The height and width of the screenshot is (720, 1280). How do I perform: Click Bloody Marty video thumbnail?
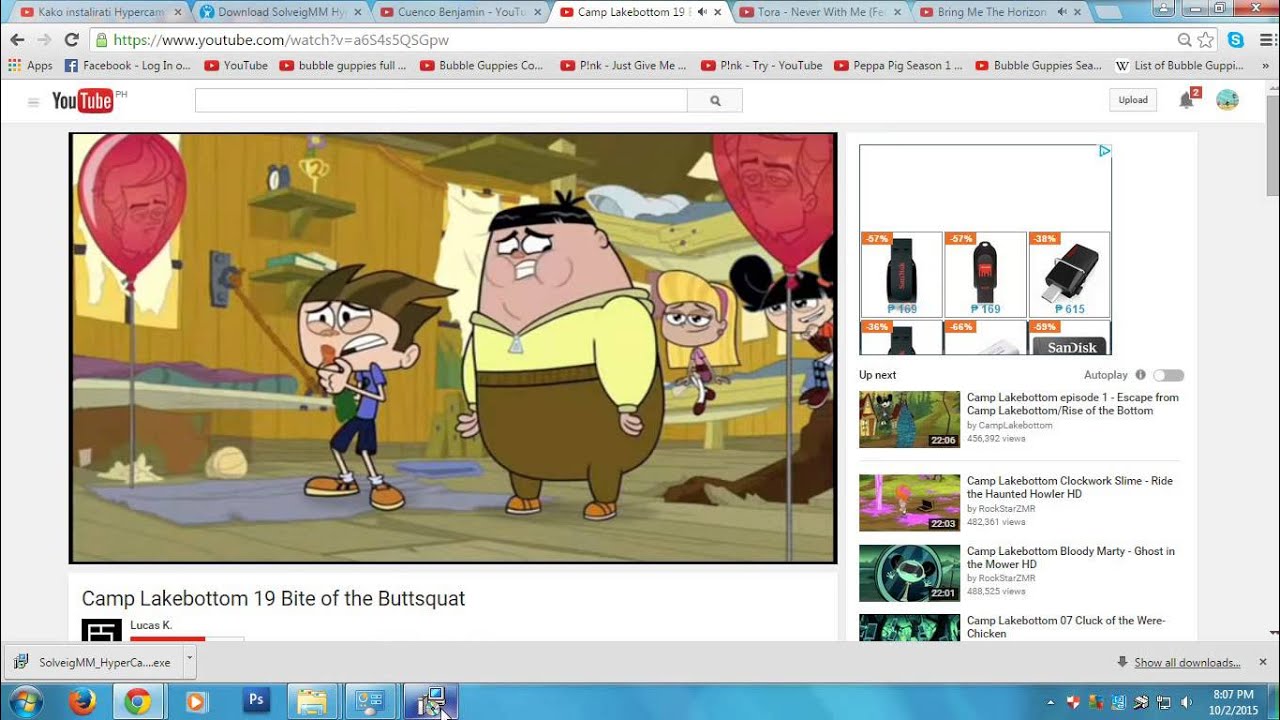[909, 573]
